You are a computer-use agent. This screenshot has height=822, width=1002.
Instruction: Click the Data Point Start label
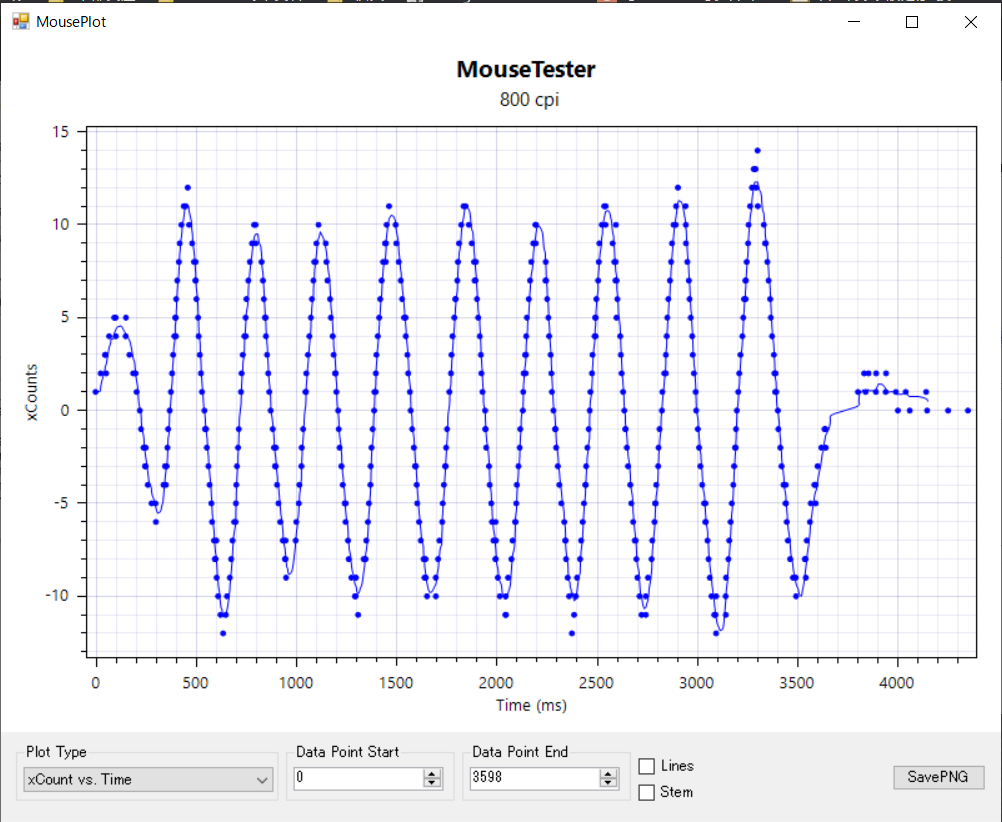[x=348, y=752]
